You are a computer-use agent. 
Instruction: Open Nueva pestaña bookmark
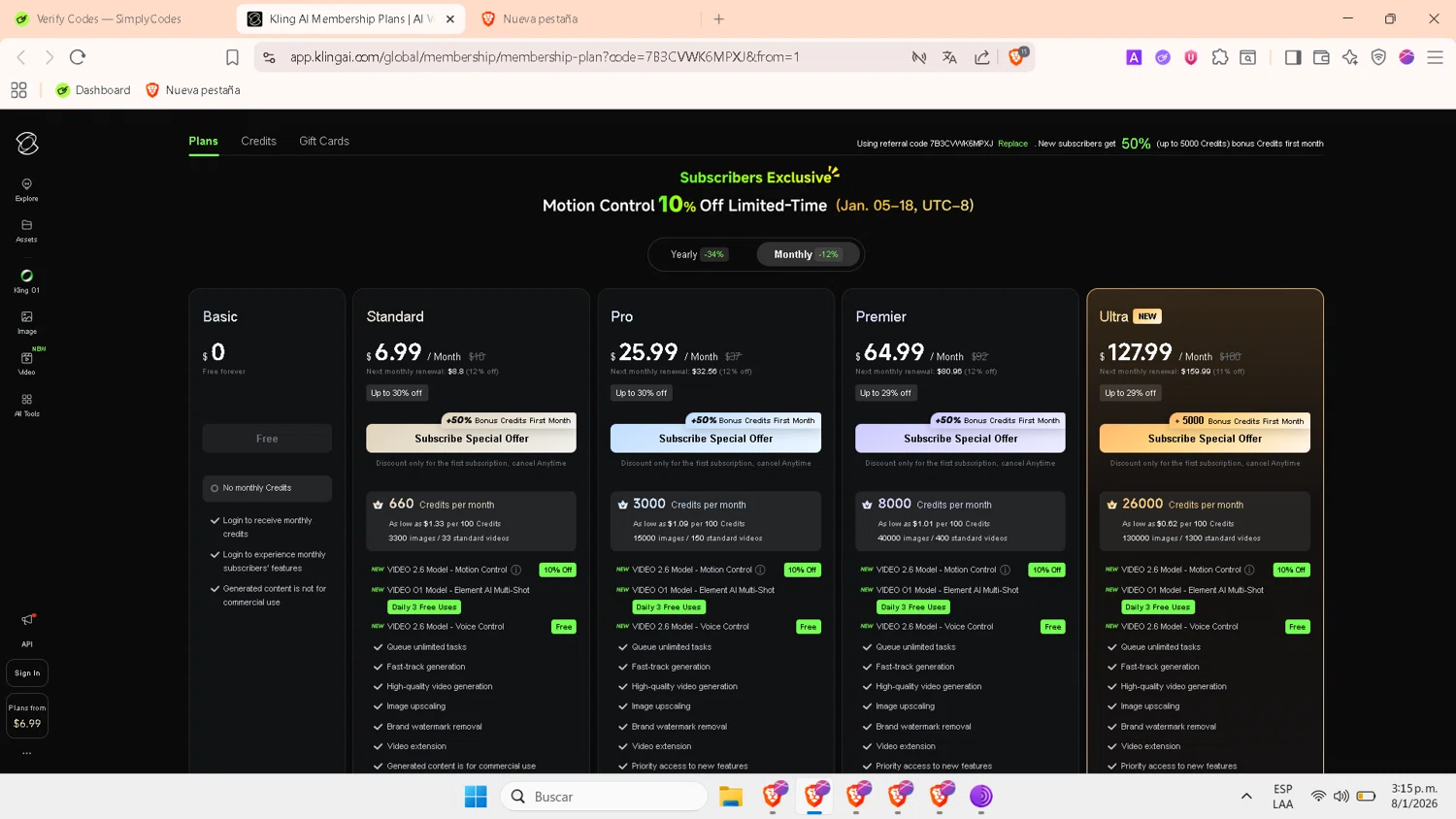click(x=192, y=90)
